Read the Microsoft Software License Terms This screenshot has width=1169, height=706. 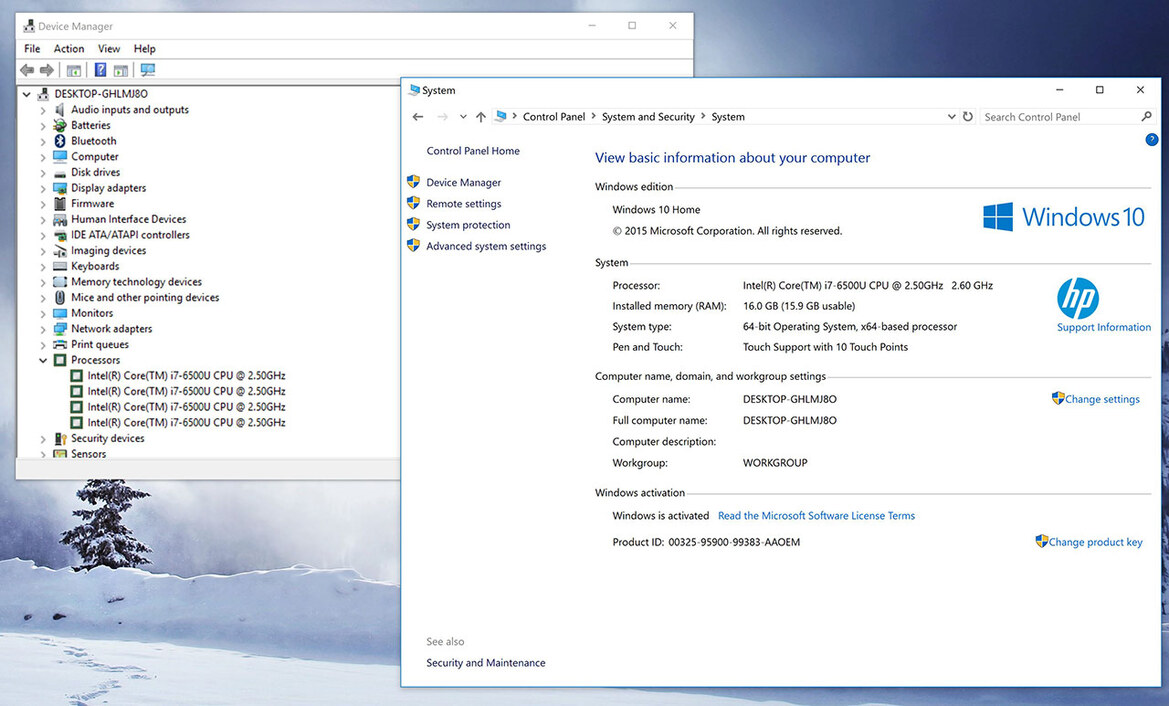pyautogui.click(x=816, y=516)
